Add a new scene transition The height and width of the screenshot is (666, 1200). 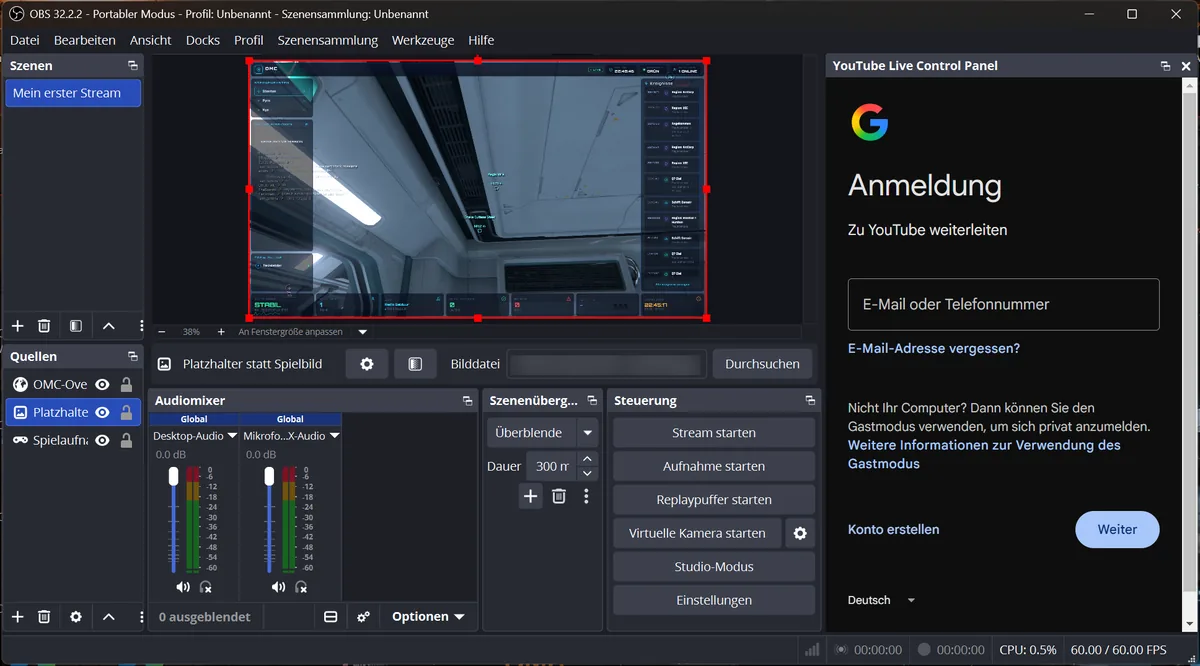[x=530, y=496]
